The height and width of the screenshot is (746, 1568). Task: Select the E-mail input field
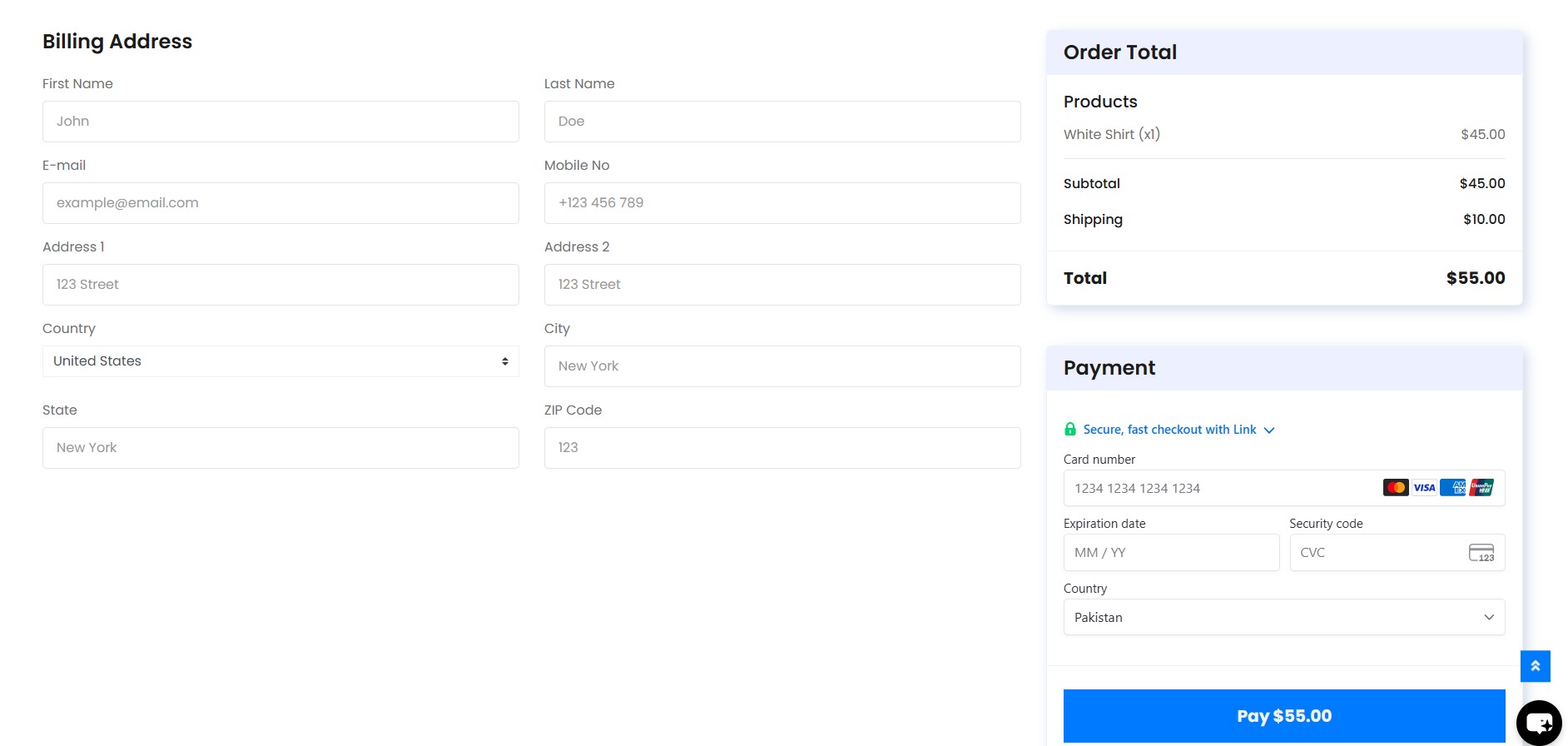coord(280,203)
